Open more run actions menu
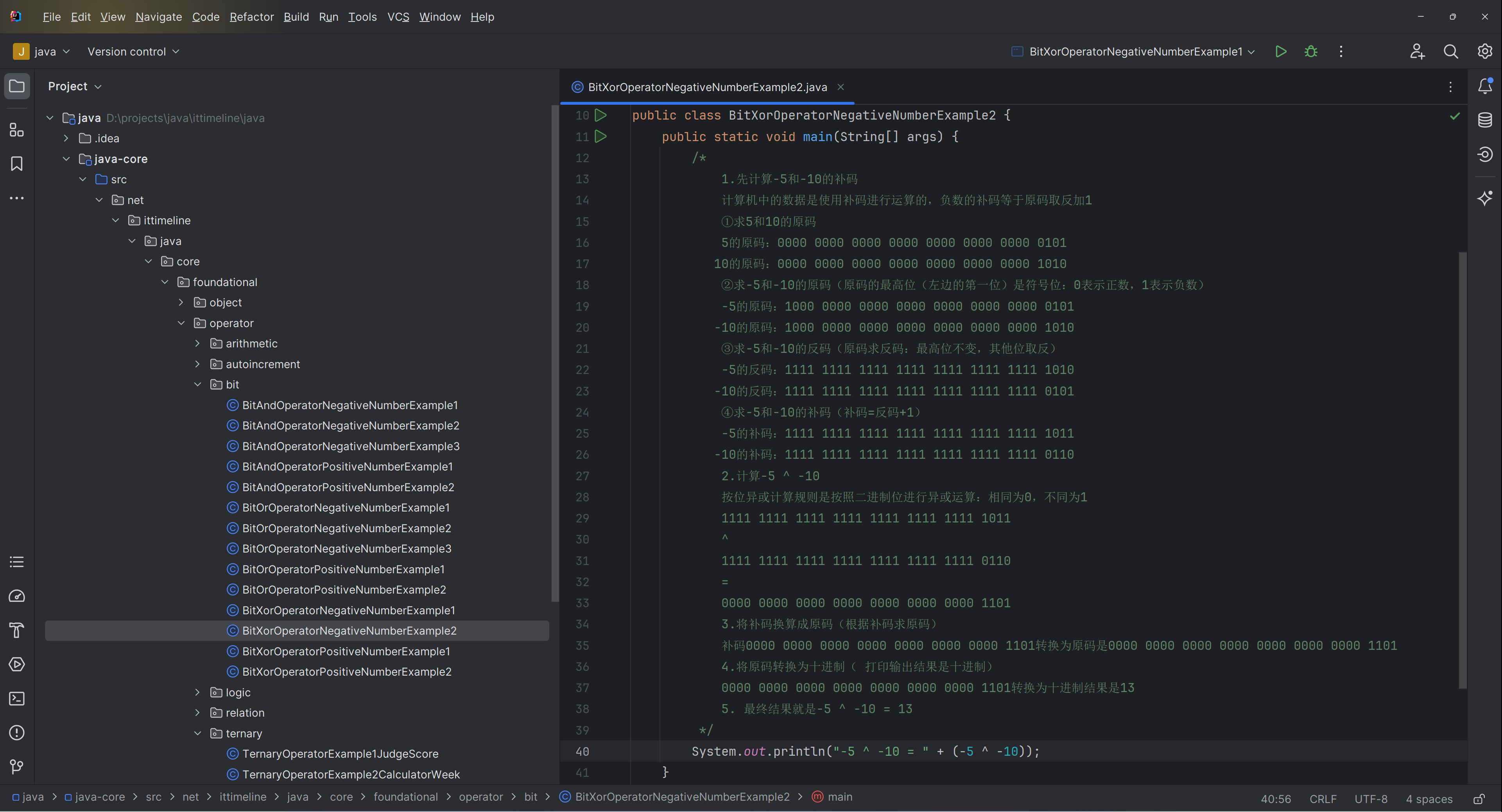Viewport: 1502px width, 812px height. pos(1341,51)
